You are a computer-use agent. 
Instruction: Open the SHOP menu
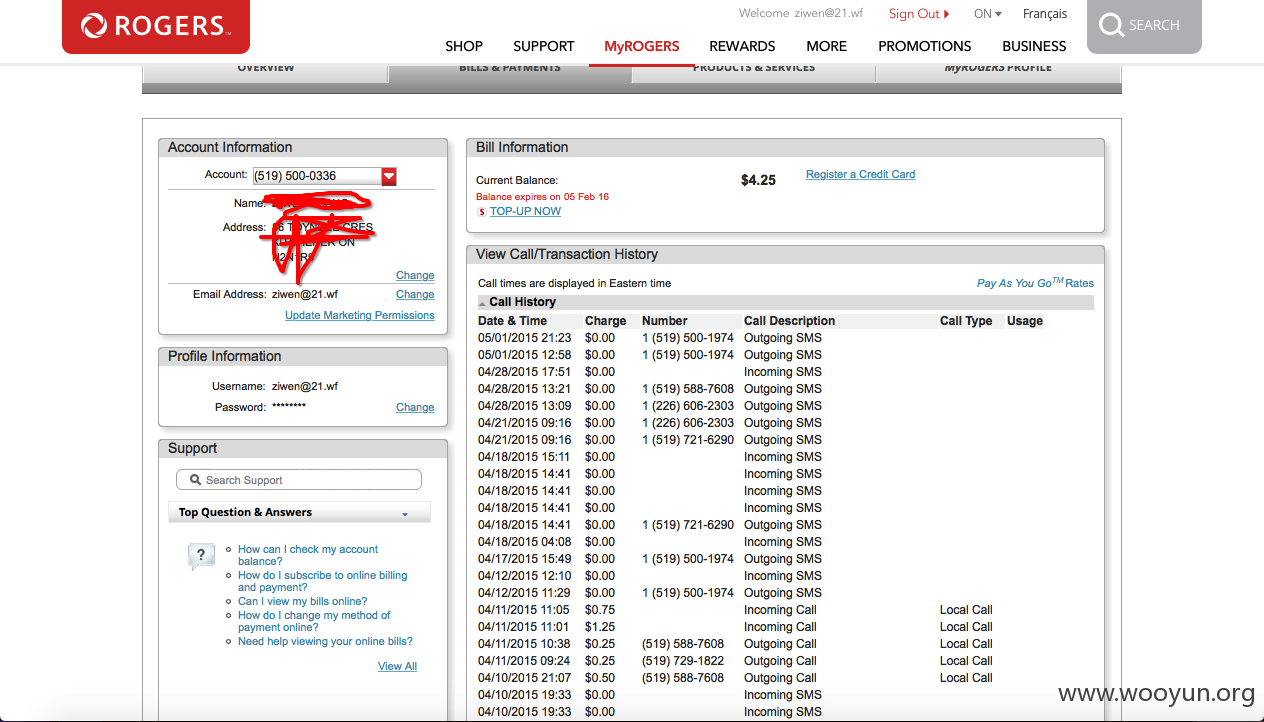pyautogui.click(x=464, y=46)
